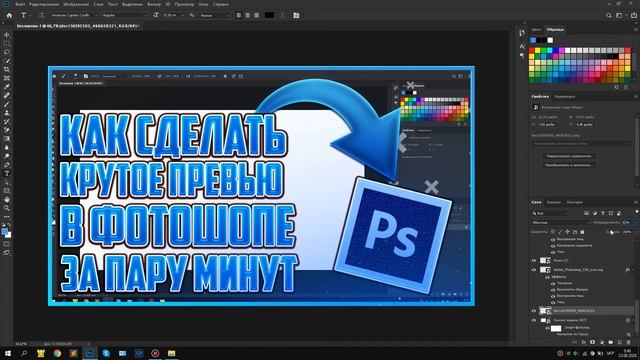The width and height of the screenshot is (640, 360).
Task: Click foreground color swatch in toolbox
Action: point(5,231)
